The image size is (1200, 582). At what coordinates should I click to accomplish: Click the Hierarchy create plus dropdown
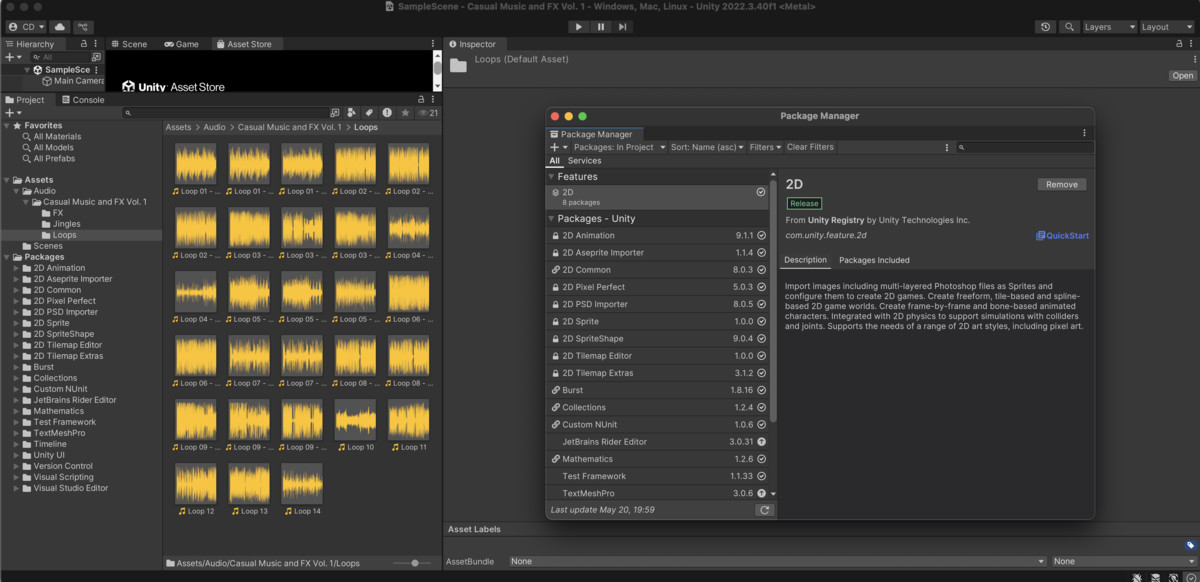(13, 57)
